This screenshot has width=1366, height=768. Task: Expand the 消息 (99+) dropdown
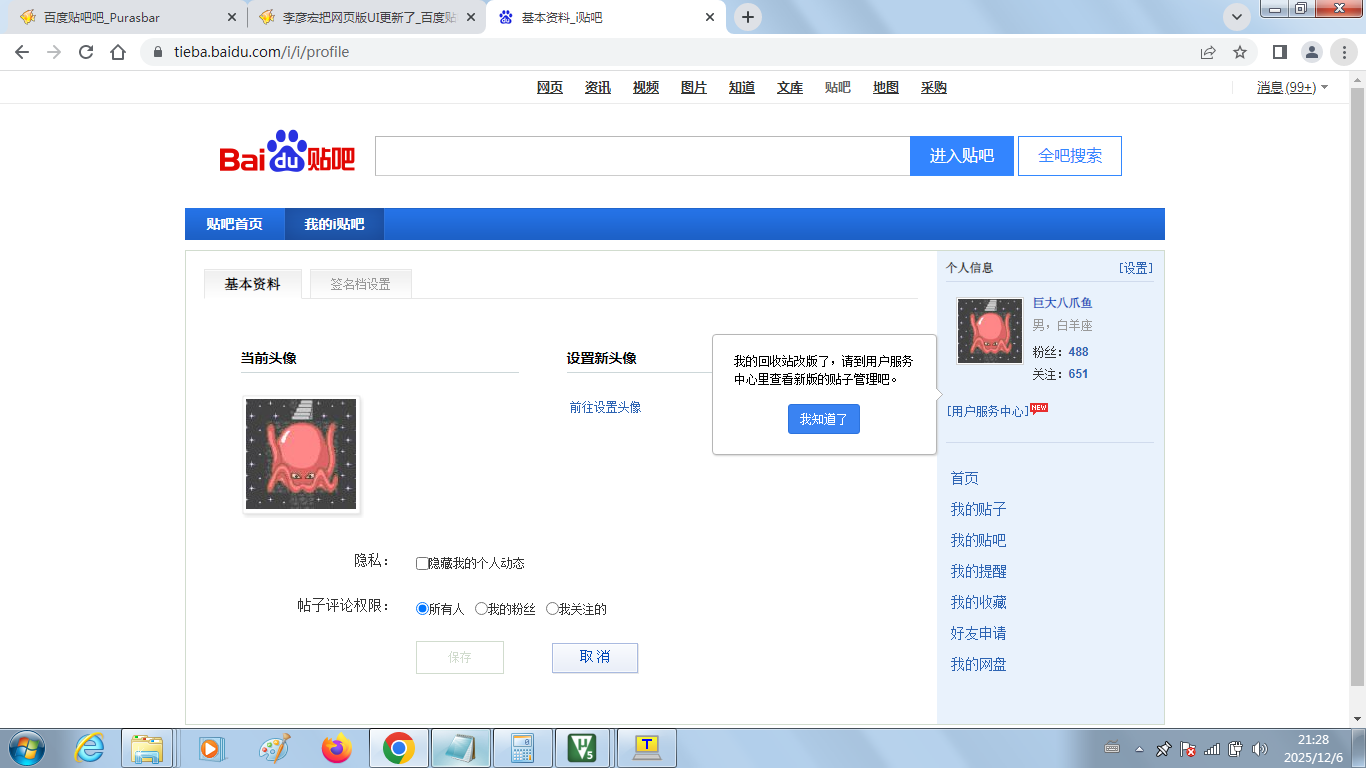click(1292, 88)
